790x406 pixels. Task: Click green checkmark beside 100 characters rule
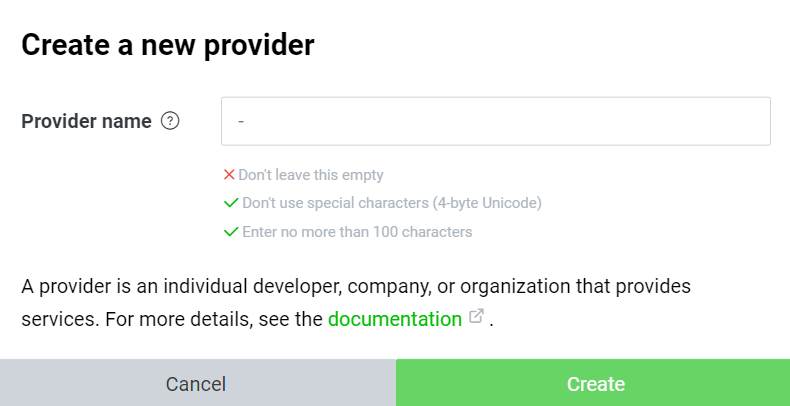pyautogui.click(x=231, y=232)
